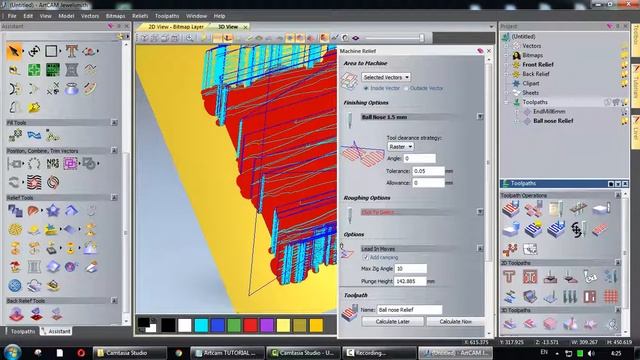Click the first Back Relief Tools icon
This screenshot has width=640, height=360.
(x=16, y=314)
